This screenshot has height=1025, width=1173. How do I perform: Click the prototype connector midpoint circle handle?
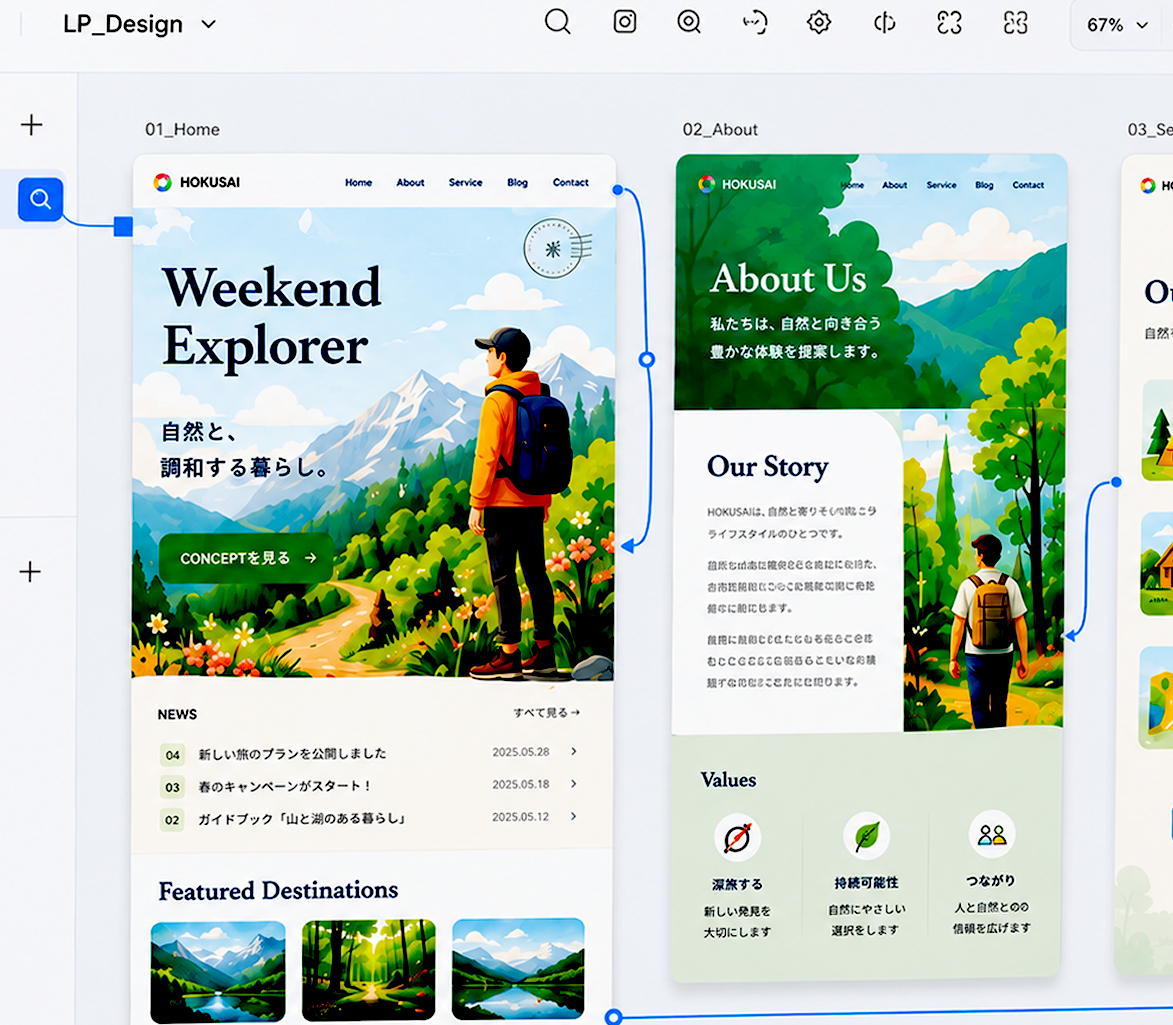647,360
